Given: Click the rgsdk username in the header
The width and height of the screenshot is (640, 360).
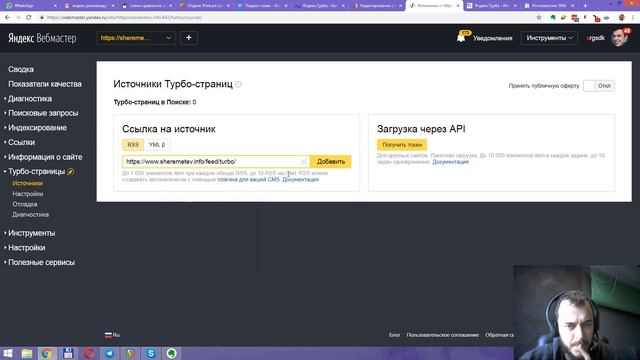Looking at the screenshot, I should (x=596, y=38).
